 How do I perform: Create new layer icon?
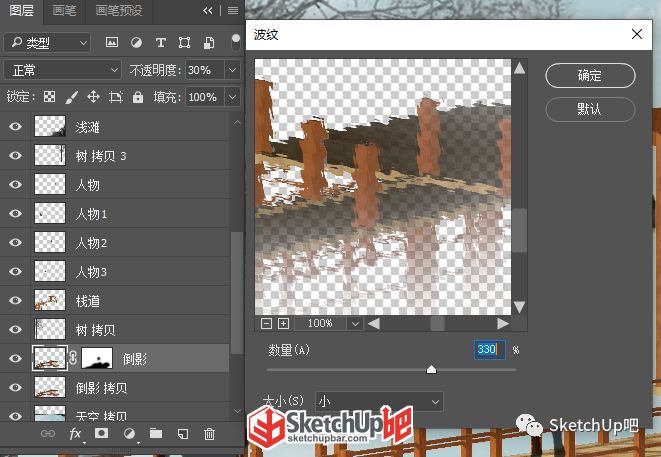(x=183, y=434)
